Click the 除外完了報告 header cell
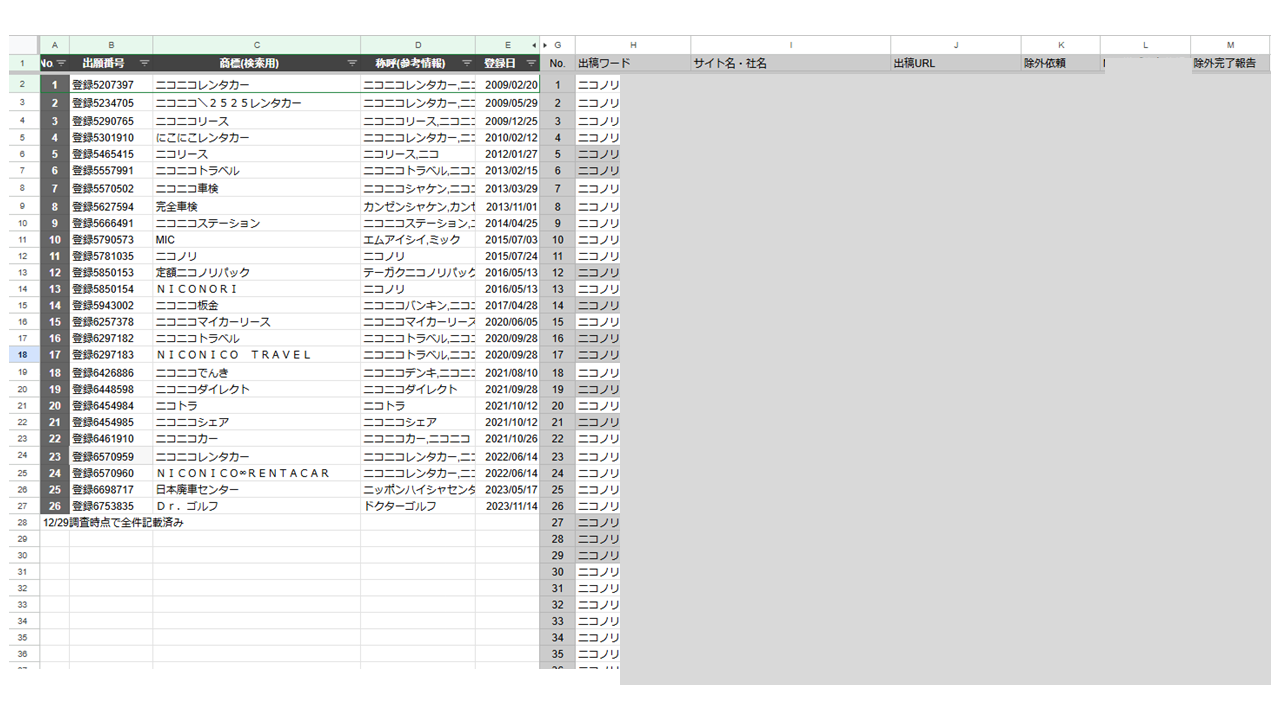The image size is (1280, 720). [1231, 63]
